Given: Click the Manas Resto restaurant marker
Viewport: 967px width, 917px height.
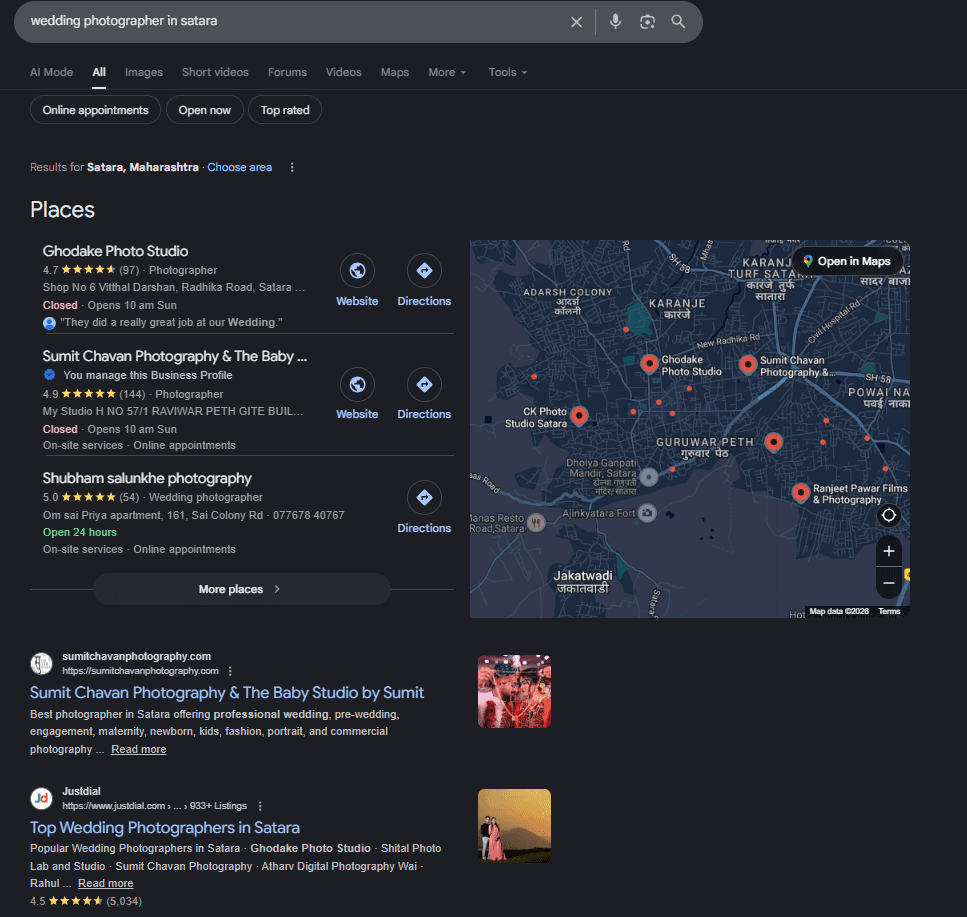Looking at the screenshot, I should 536,523.
